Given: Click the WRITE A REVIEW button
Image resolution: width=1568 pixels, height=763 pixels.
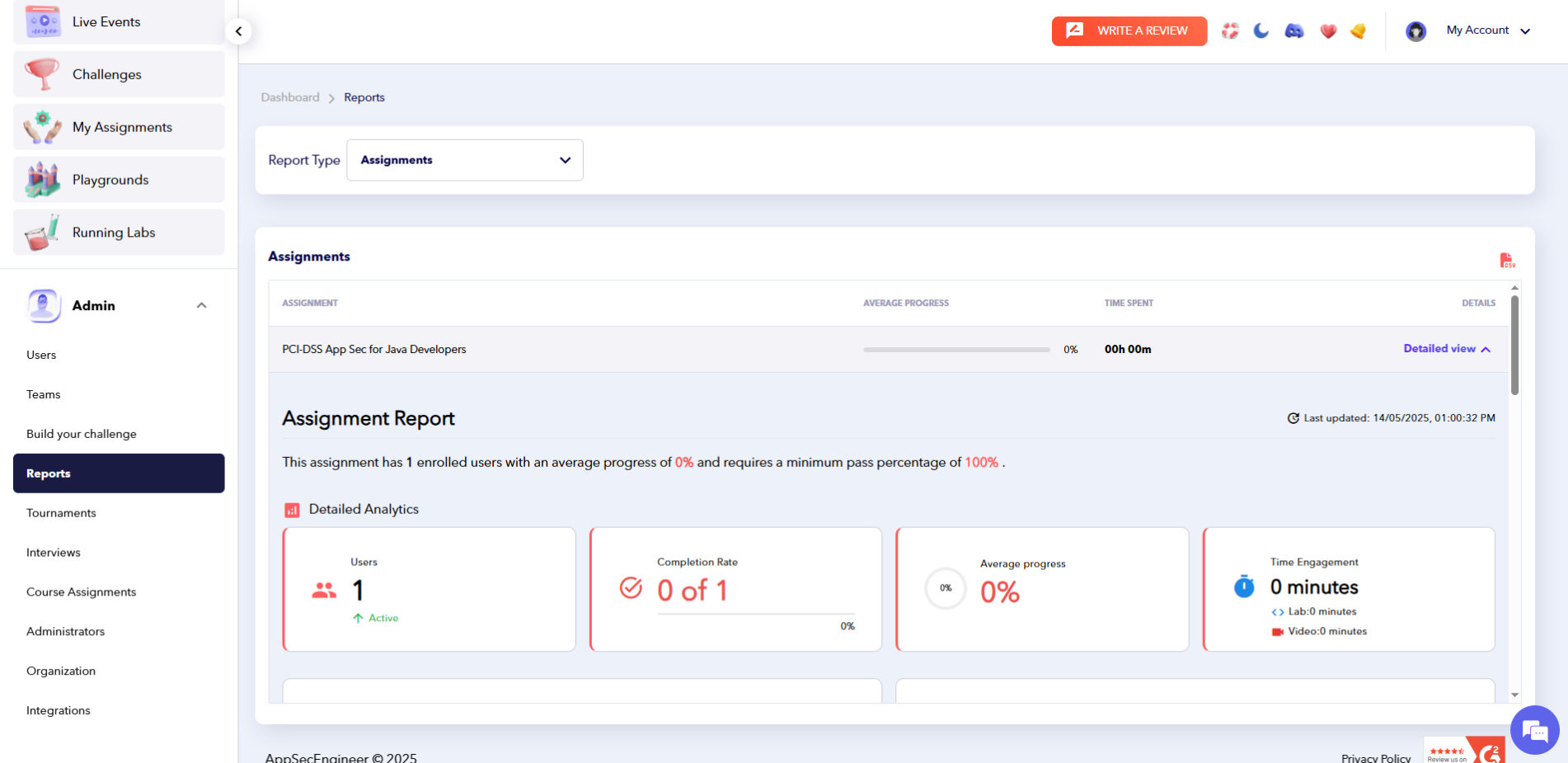Looking at the screenshot, I should click(x=1129, y=31).
